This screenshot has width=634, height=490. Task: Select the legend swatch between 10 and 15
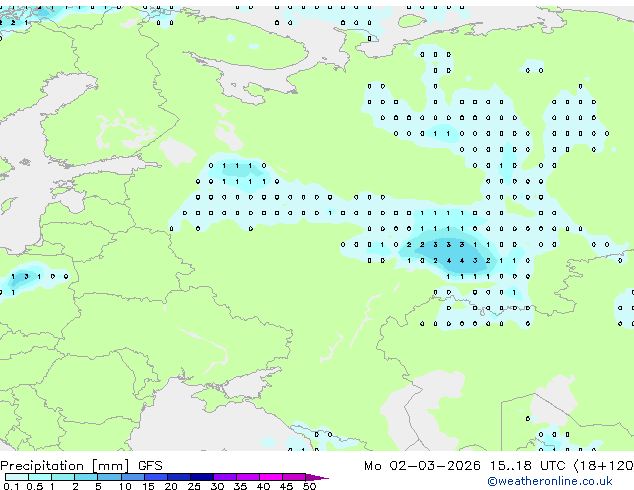[132, 477]
